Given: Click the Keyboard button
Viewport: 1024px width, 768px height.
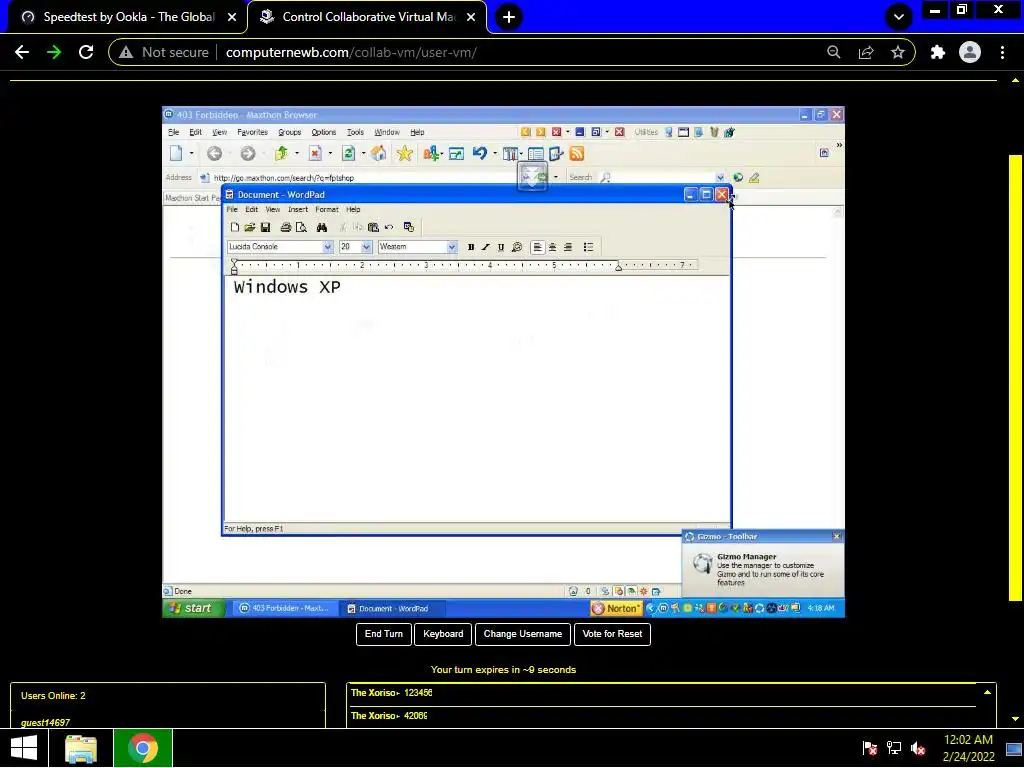Looking at the screenshot, I should 443,634.
